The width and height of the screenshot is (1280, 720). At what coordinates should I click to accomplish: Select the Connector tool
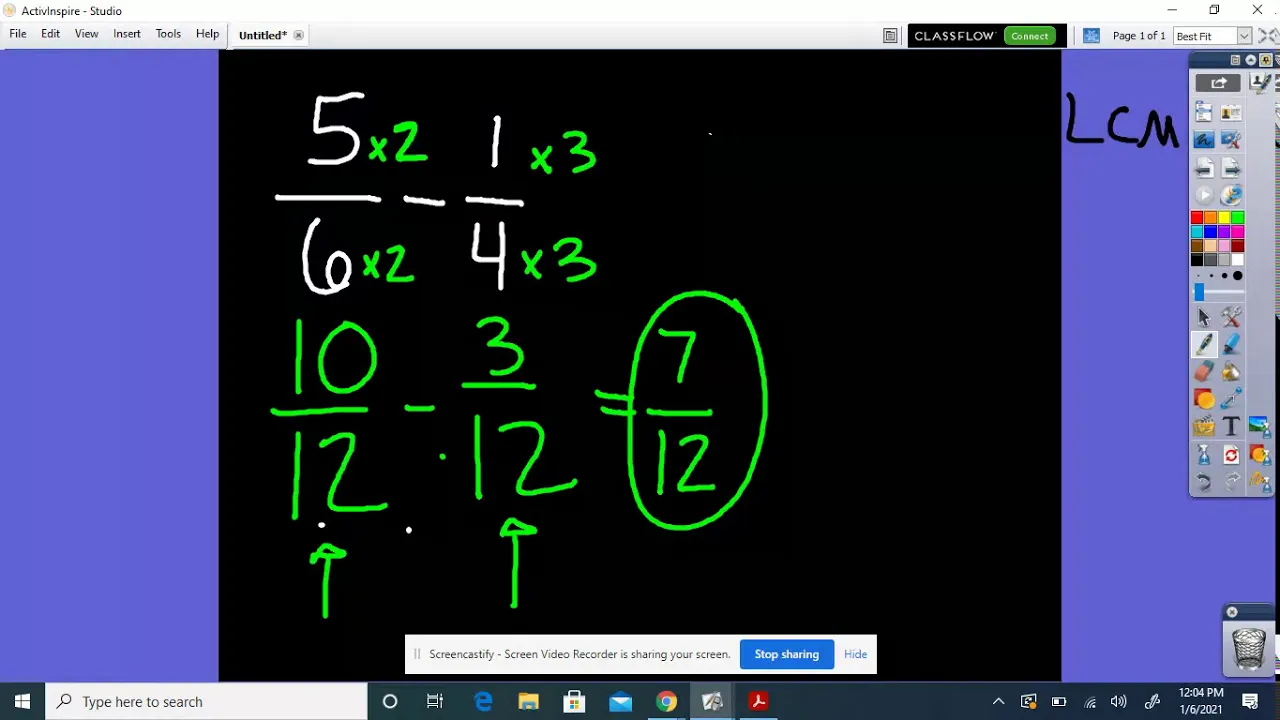click(1231, 399)
